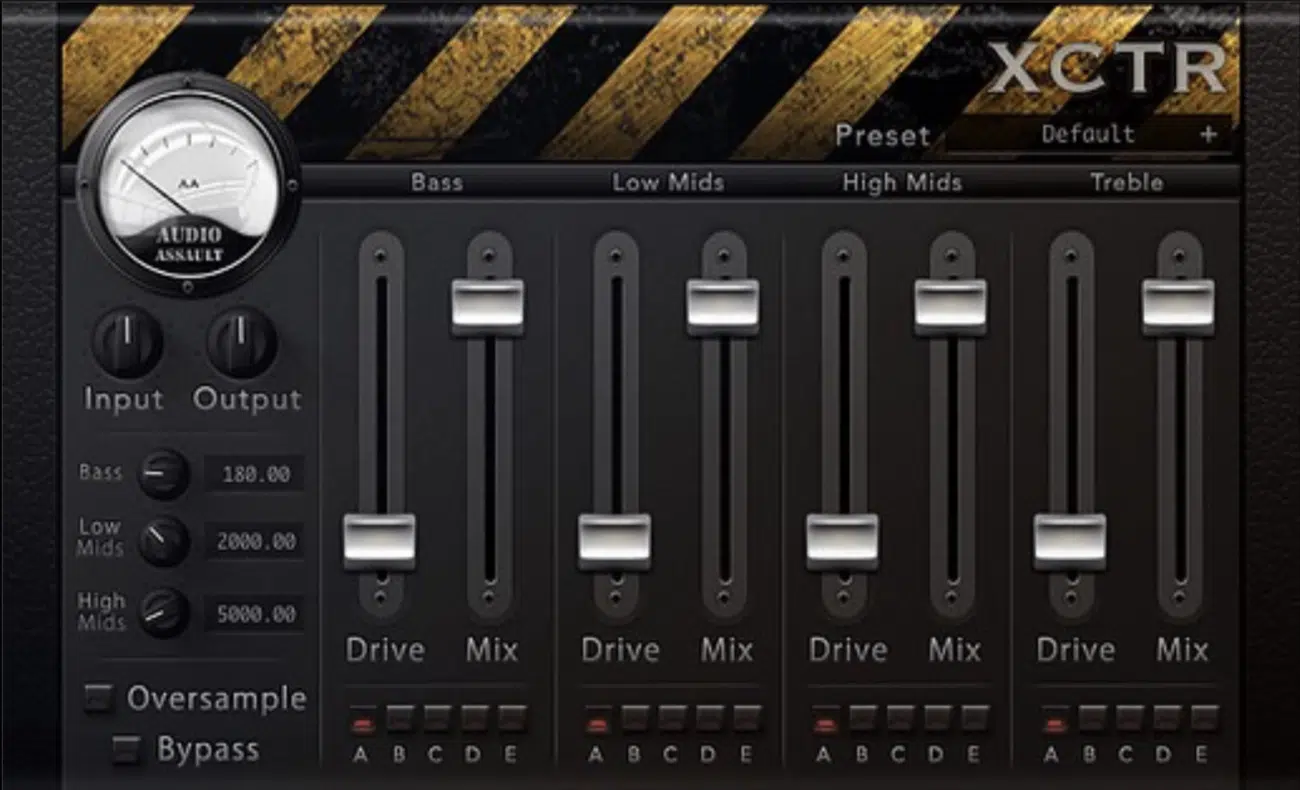Screen dimensions: 1300x790
Task: Grab the Bass Drive slider handle
Action: pos(380,541)
